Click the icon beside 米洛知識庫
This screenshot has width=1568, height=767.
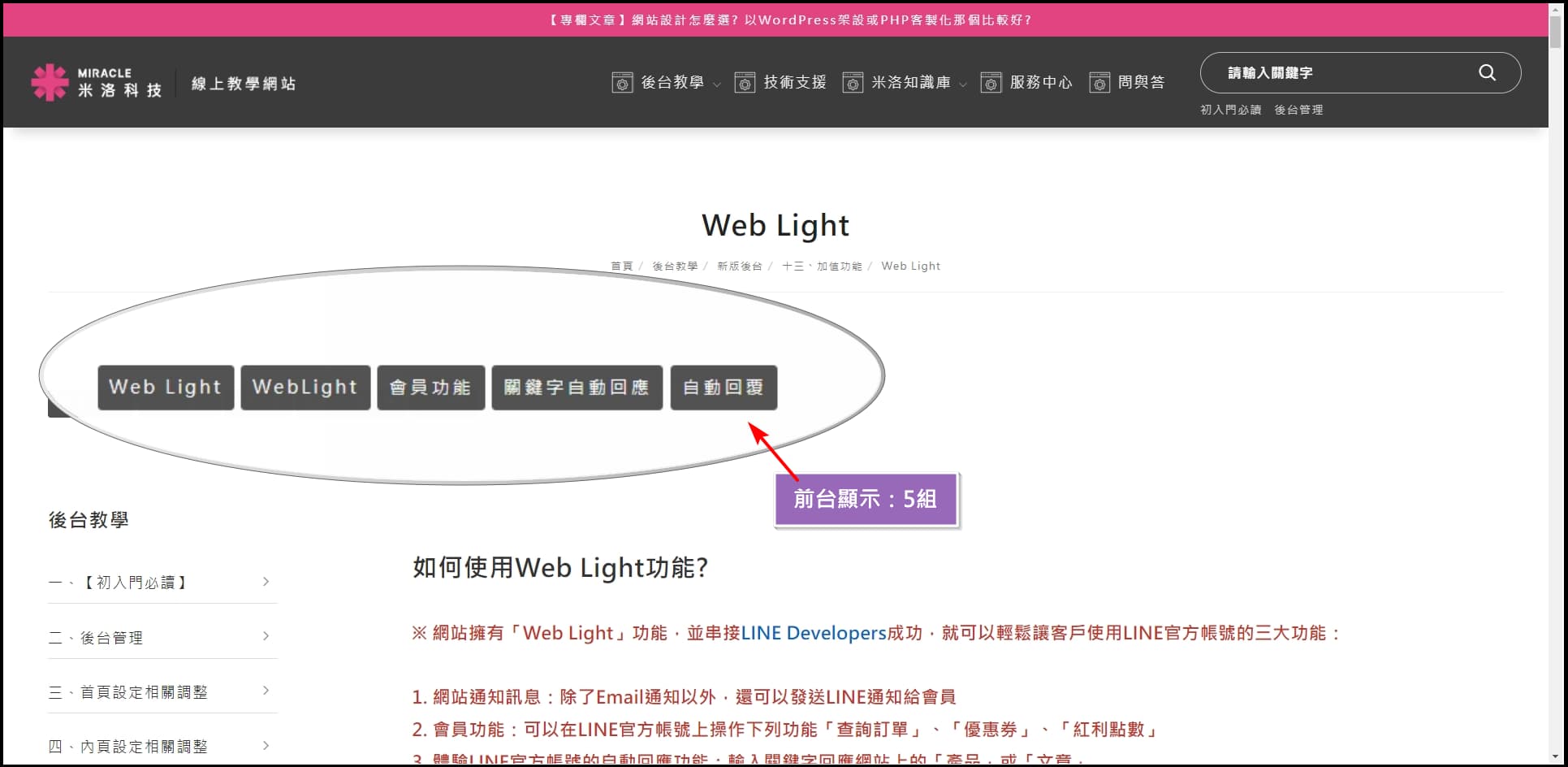point(853,83)
